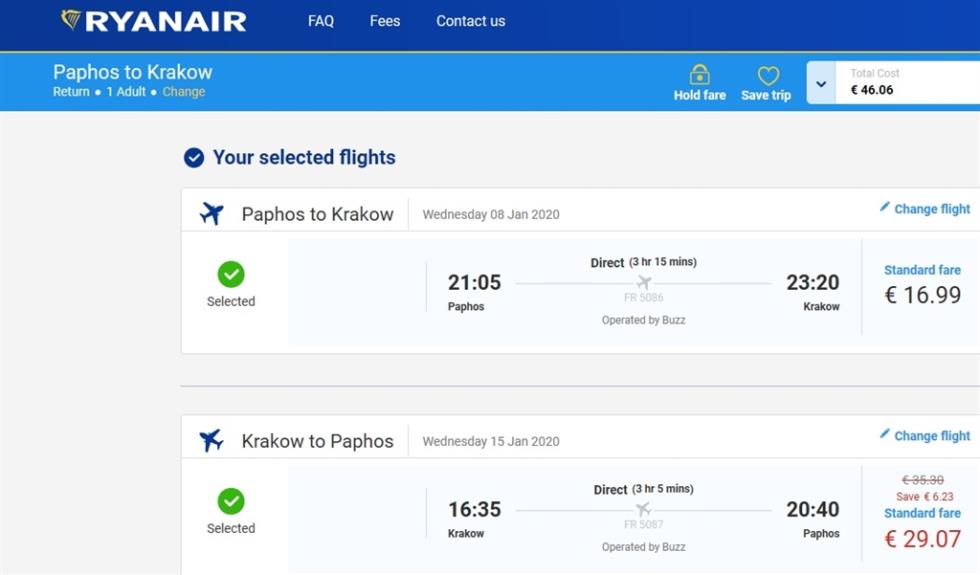
Task: Toggle the green Selected check for Krakow flight
Action: pyautogui.click(x=231, y=501)
